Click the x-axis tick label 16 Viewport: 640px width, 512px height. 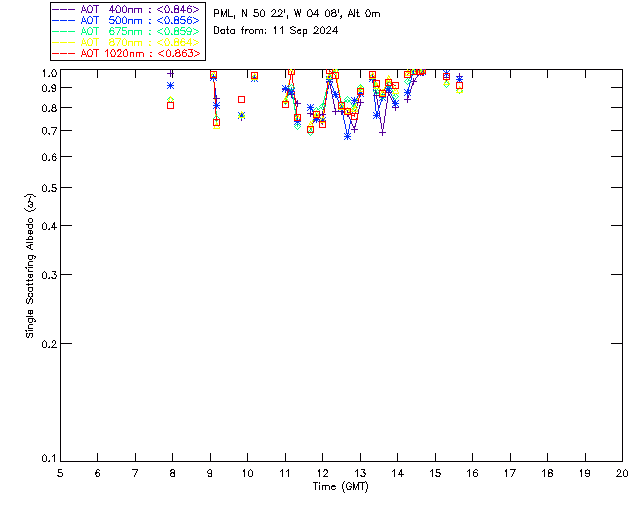click(472, 473)
